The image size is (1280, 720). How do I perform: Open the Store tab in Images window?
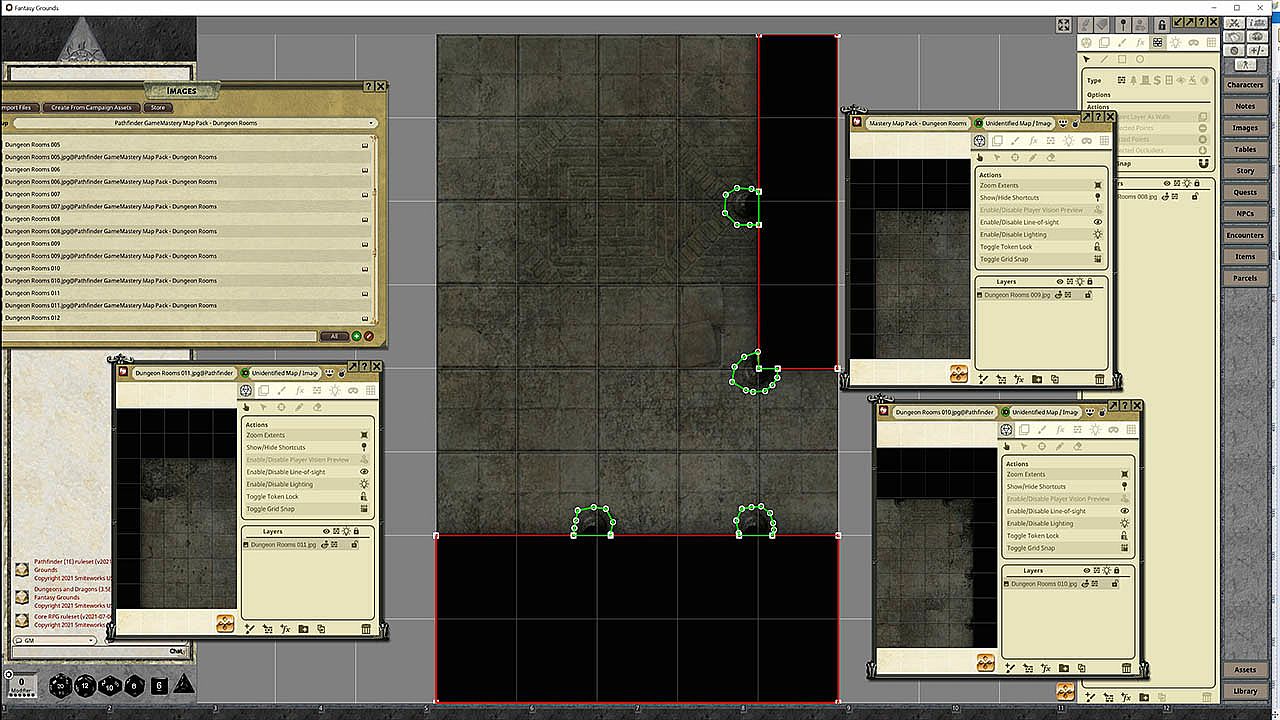point(157,107)
